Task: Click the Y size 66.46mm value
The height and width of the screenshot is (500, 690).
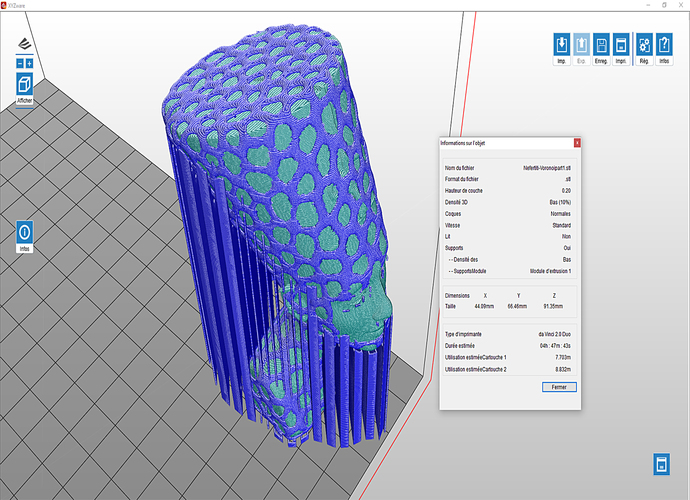Action: tap(517, 306)
